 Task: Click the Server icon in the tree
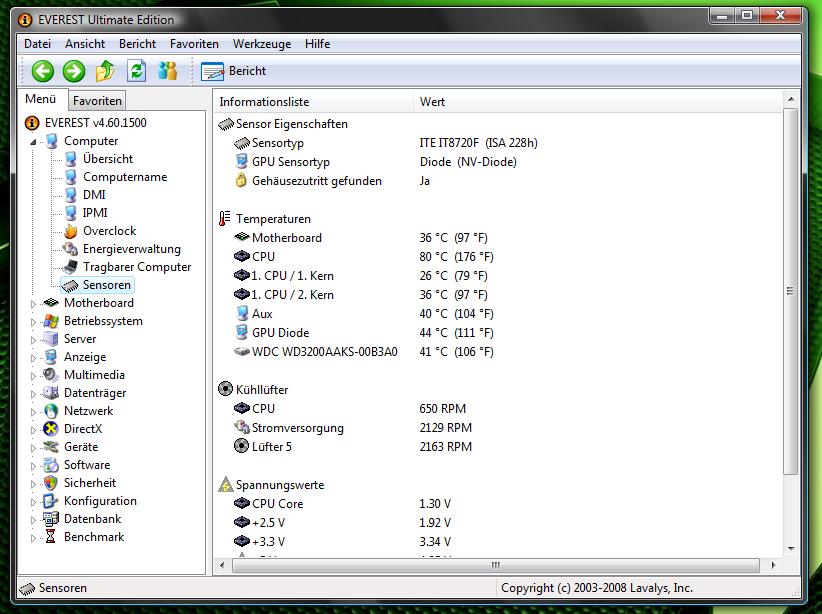pyautogui.click(x=51, y=339)
